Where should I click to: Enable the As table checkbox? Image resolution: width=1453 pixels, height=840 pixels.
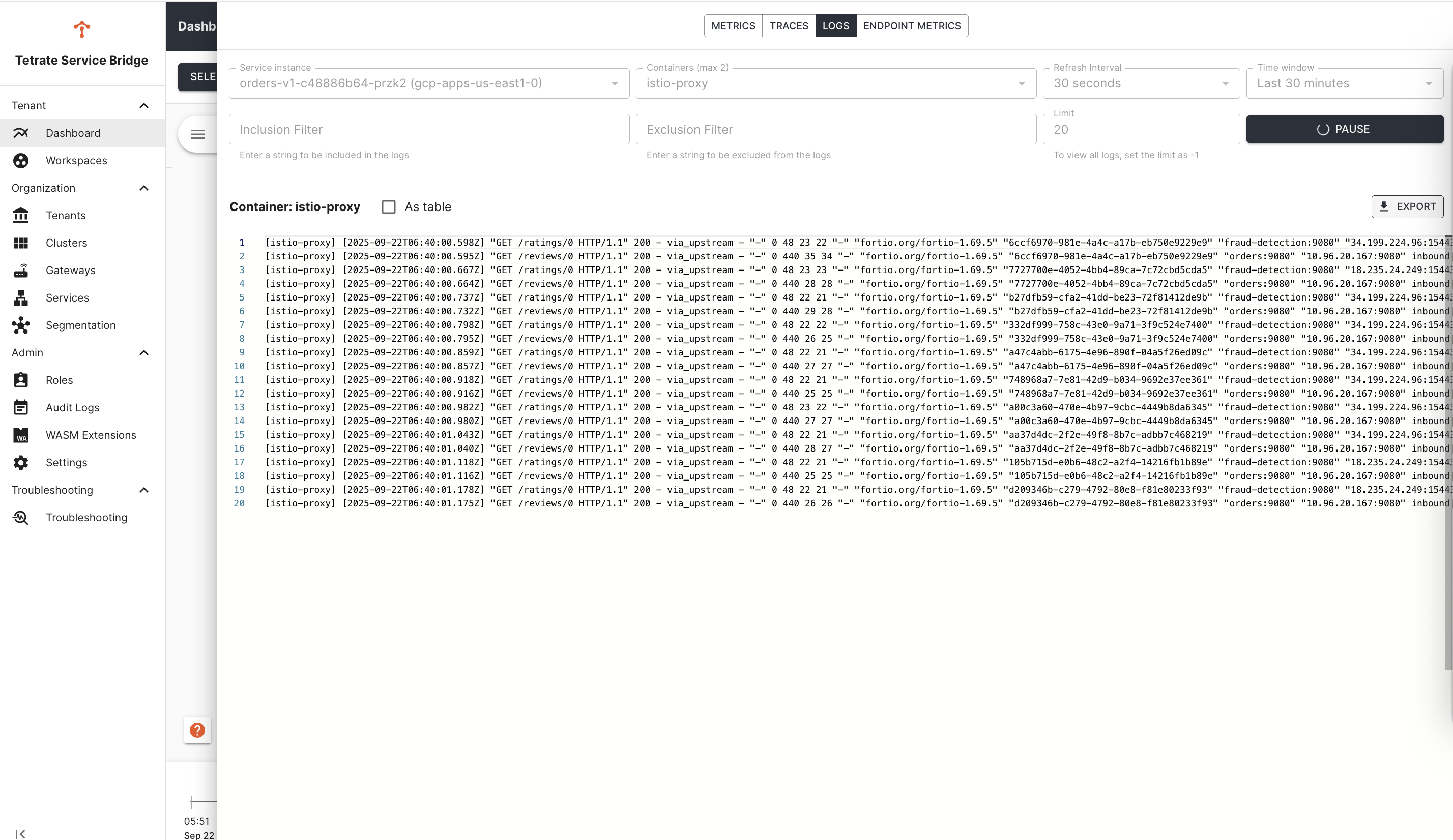[x=389, y=207]
